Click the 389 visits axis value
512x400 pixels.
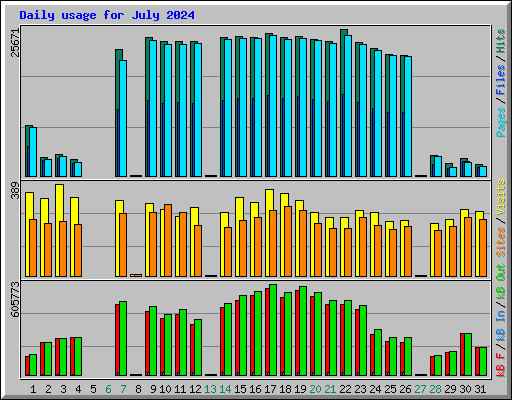[x=15, y=191]
